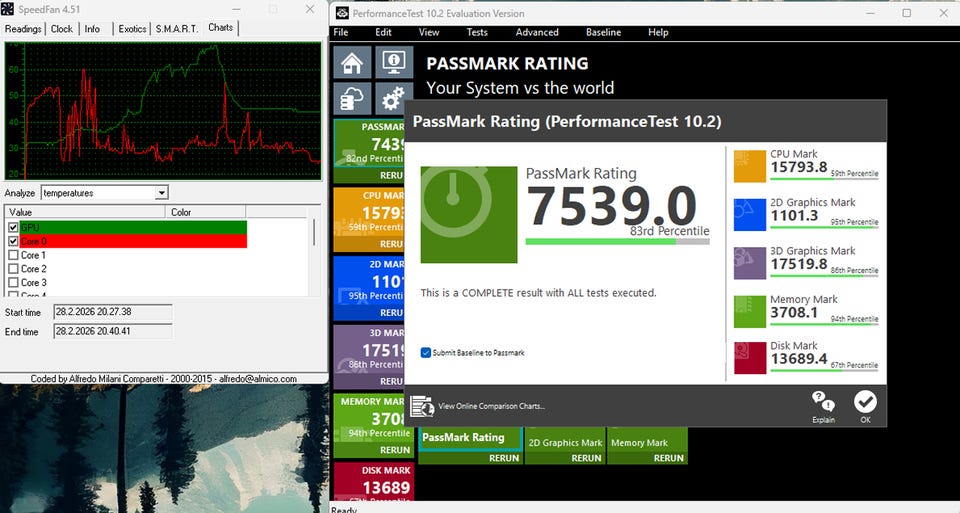Open PerformanceTest Edit menu

pyautogui.click(x=383, y=32)
